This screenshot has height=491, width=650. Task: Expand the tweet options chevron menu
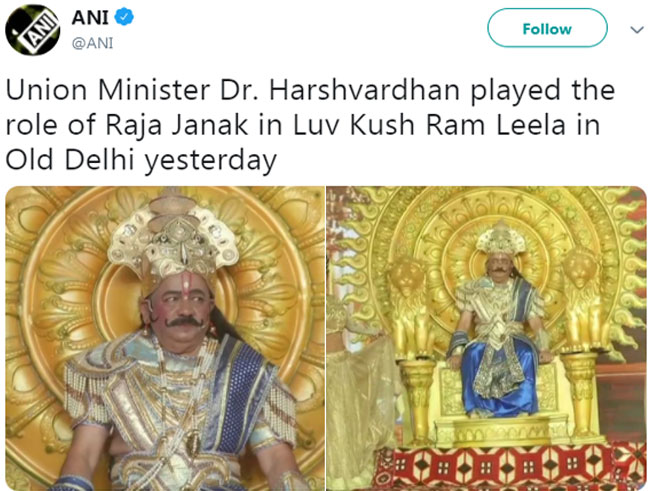pyautogui.click(x=637, y=30)
